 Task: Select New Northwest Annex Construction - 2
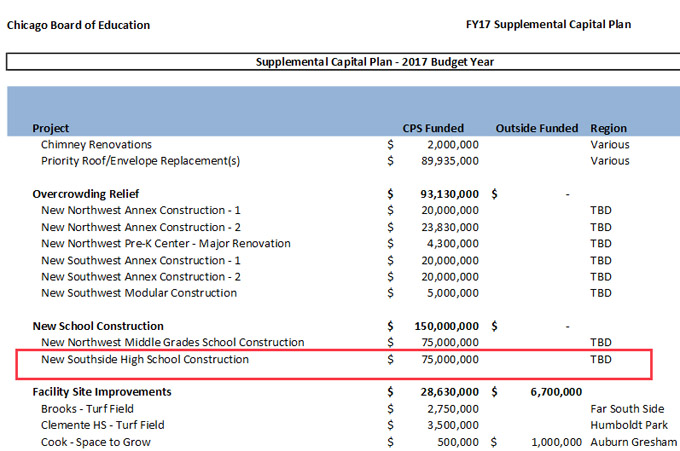click(141, 227)
